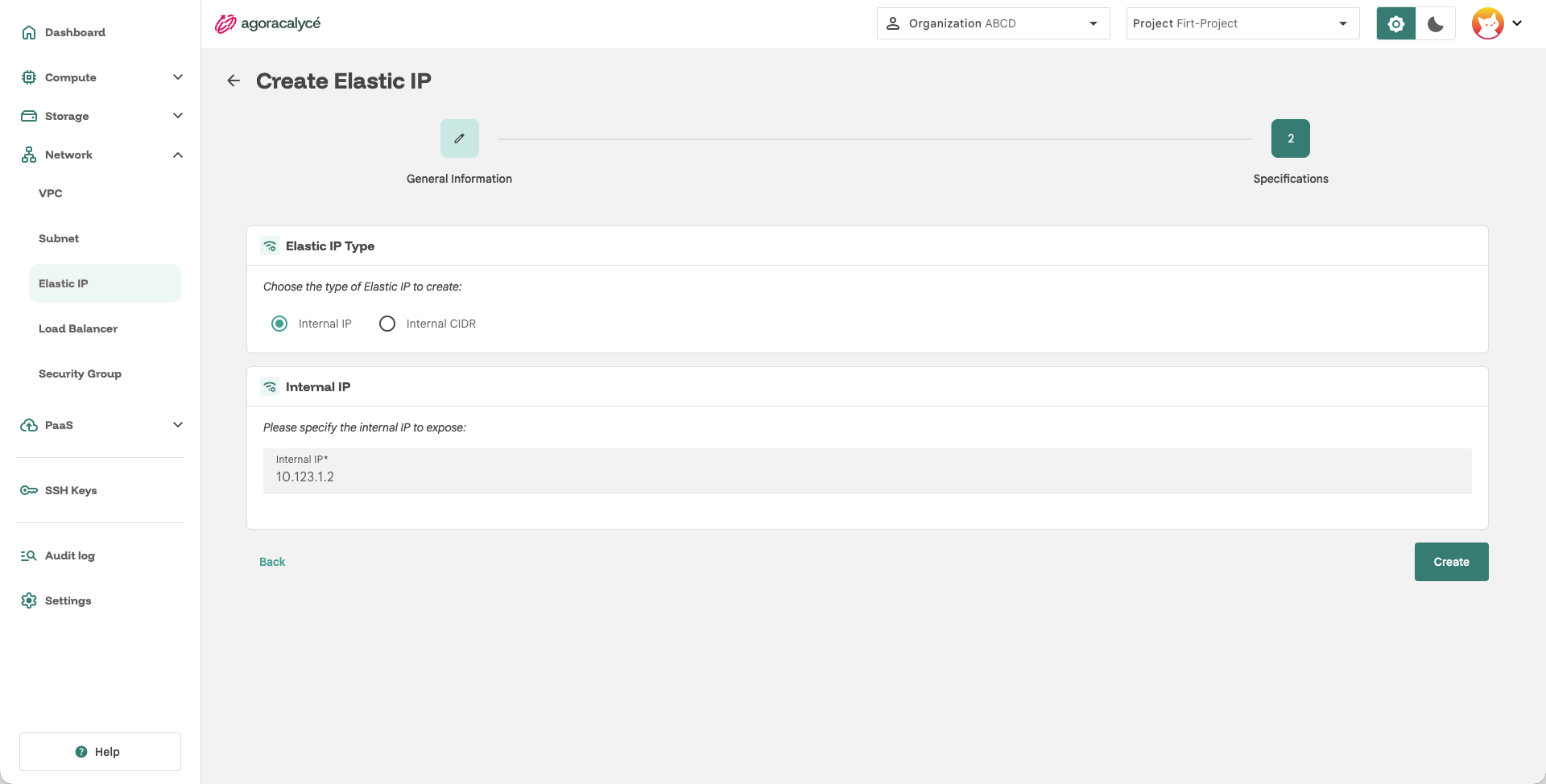
Task: Click the Settings gear icon in sidebar
Action: (29, 600)
